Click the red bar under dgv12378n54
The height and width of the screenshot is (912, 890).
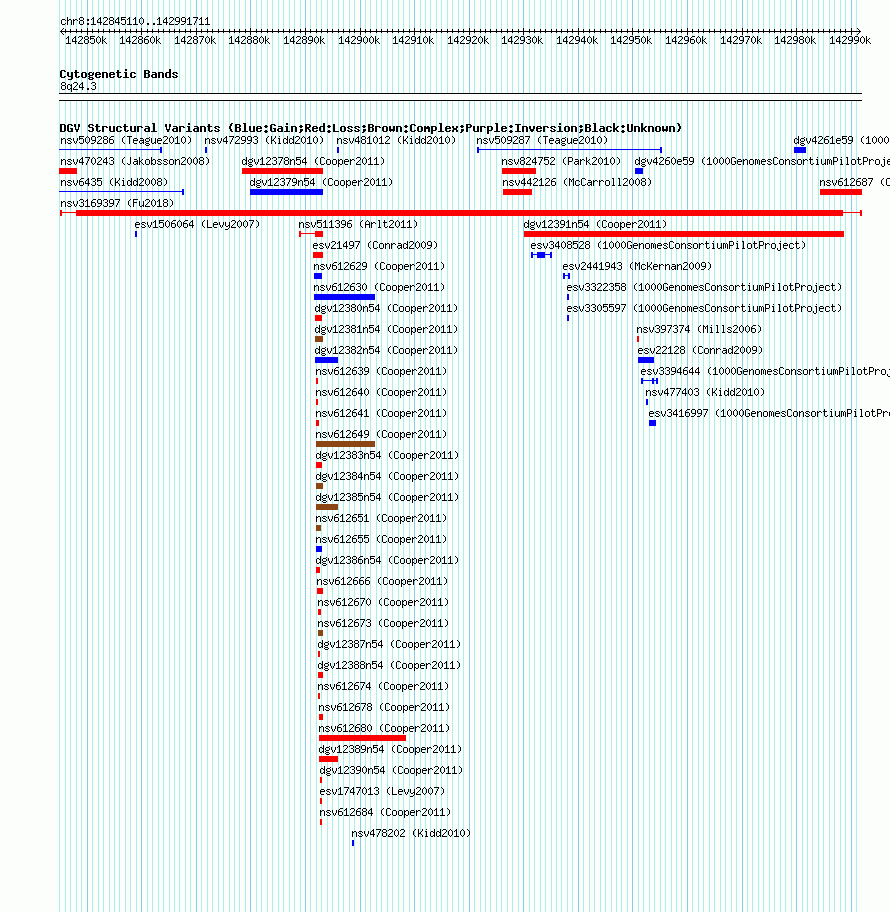[282, 171]
